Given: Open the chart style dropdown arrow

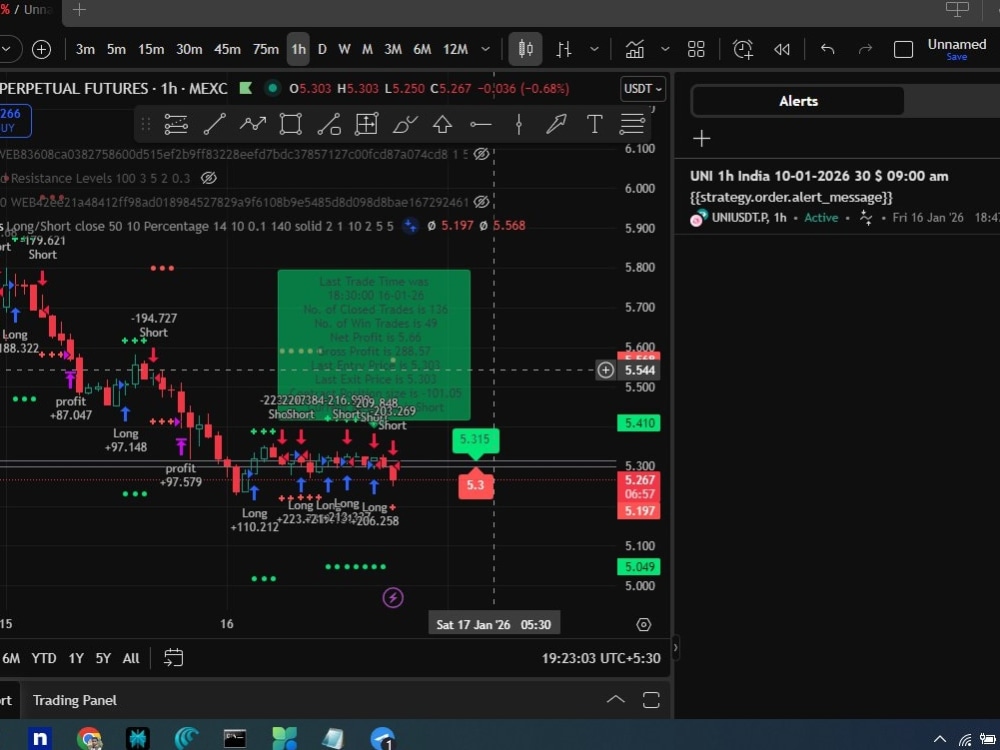Looking at the screenshot, I should pyautogui.click(x=594, y=49).
